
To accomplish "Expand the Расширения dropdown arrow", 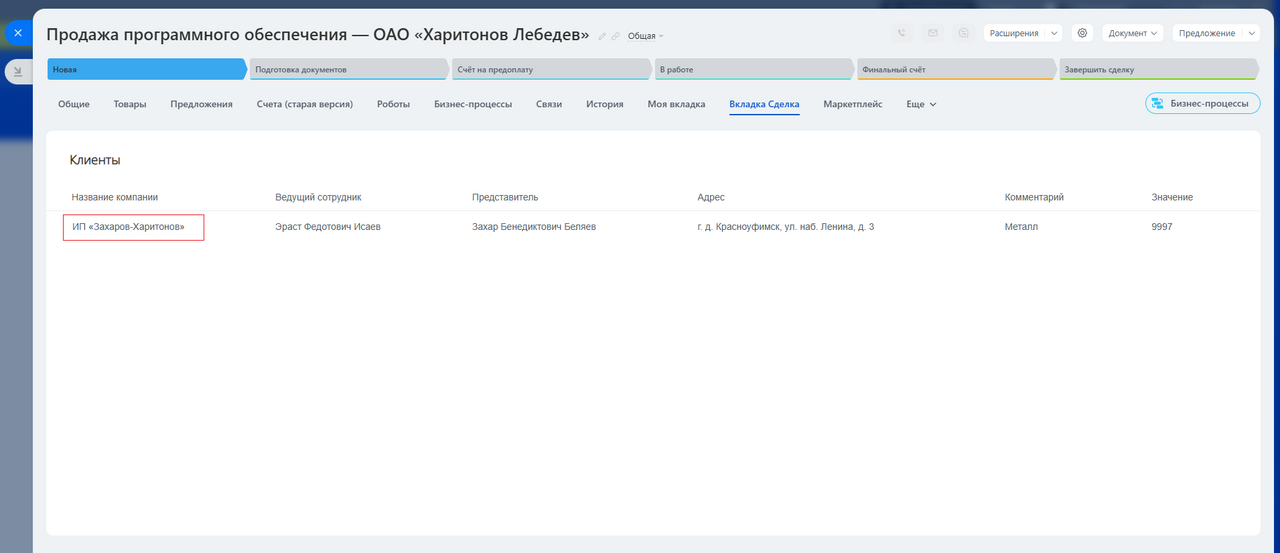I will coord(1054,33).
